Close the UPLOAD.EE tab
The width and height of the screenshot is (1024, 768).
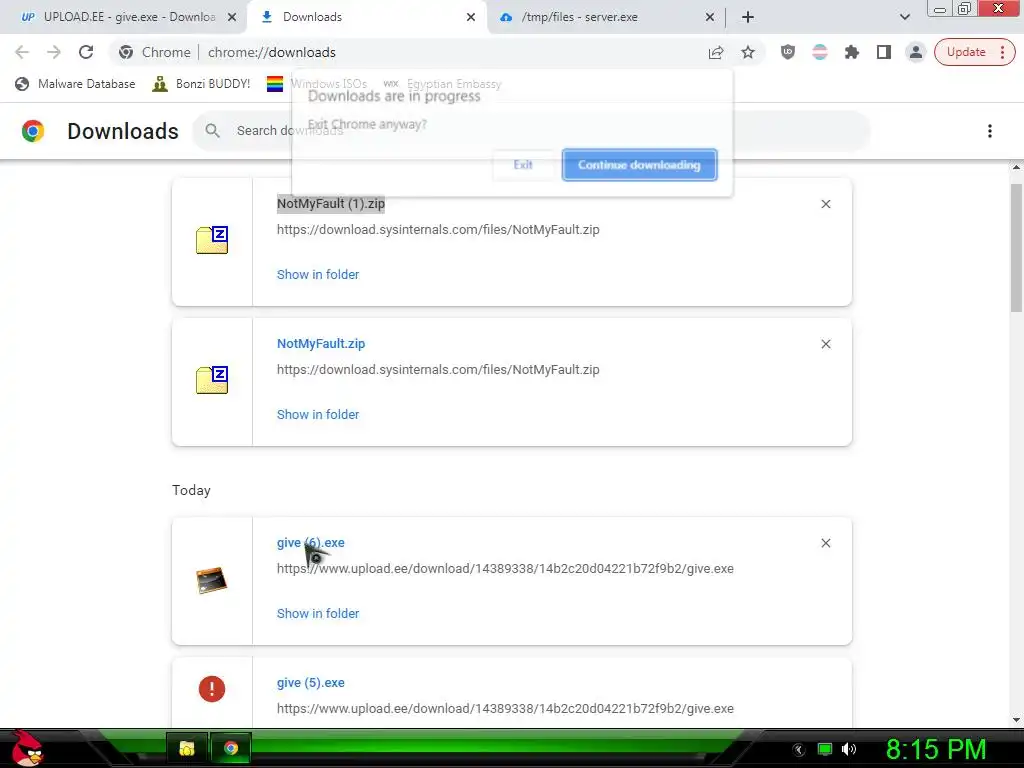coord(232,18)
